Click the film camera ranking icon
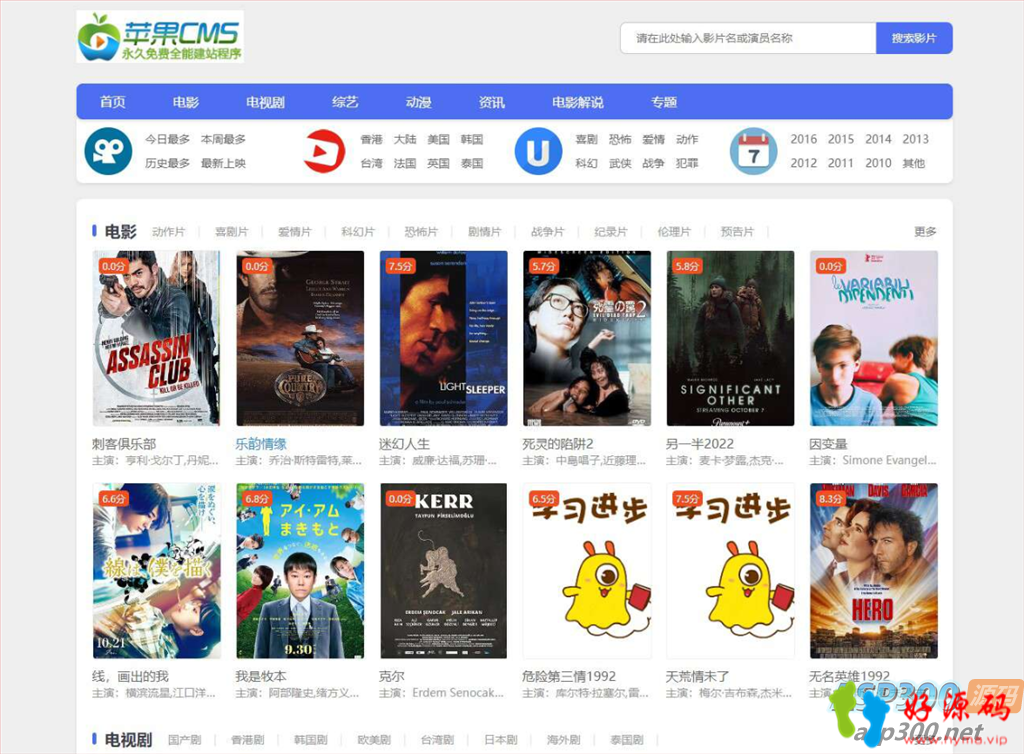Viewport: 1024px width, 754px height. point(108,151)
